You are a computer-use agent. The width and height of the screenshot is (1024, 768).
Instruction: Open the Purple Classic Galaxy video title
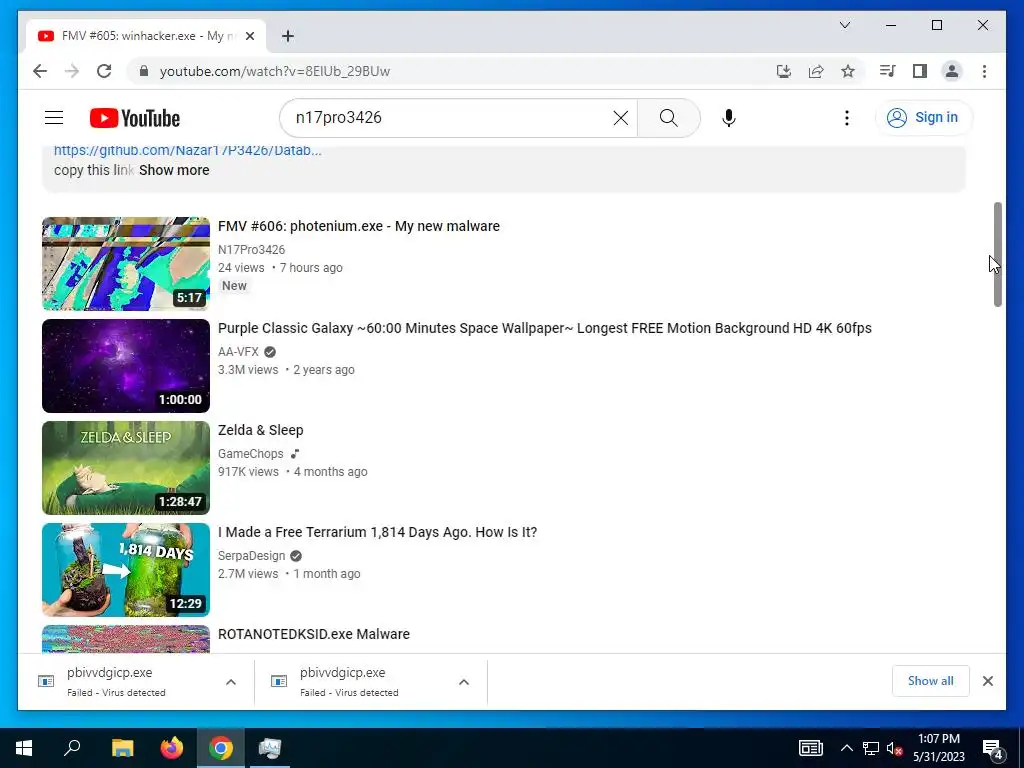click(x=545, y=328)
